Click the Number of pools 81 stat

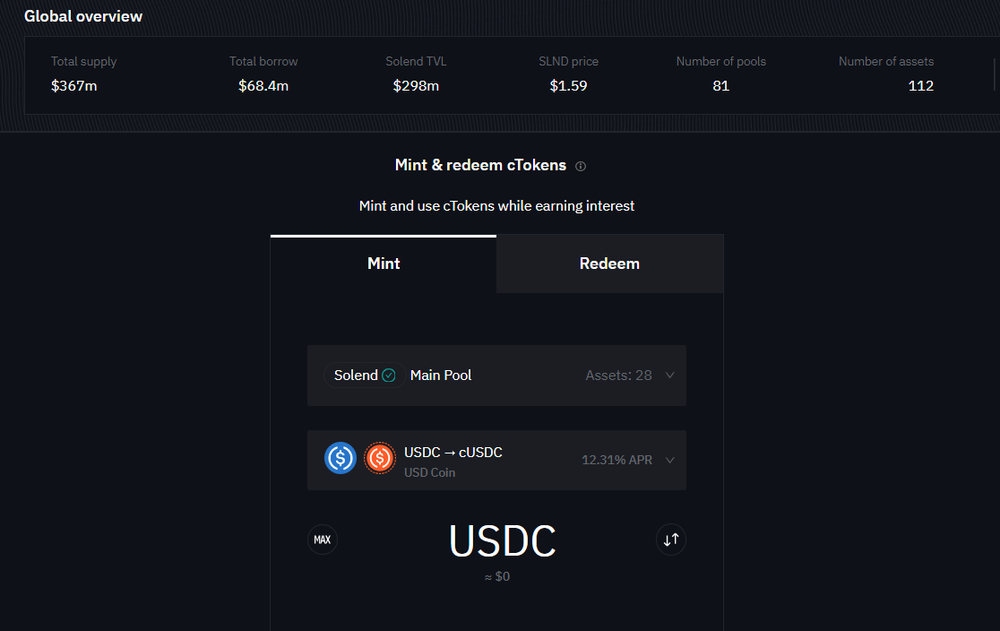[x=721, y=74]
